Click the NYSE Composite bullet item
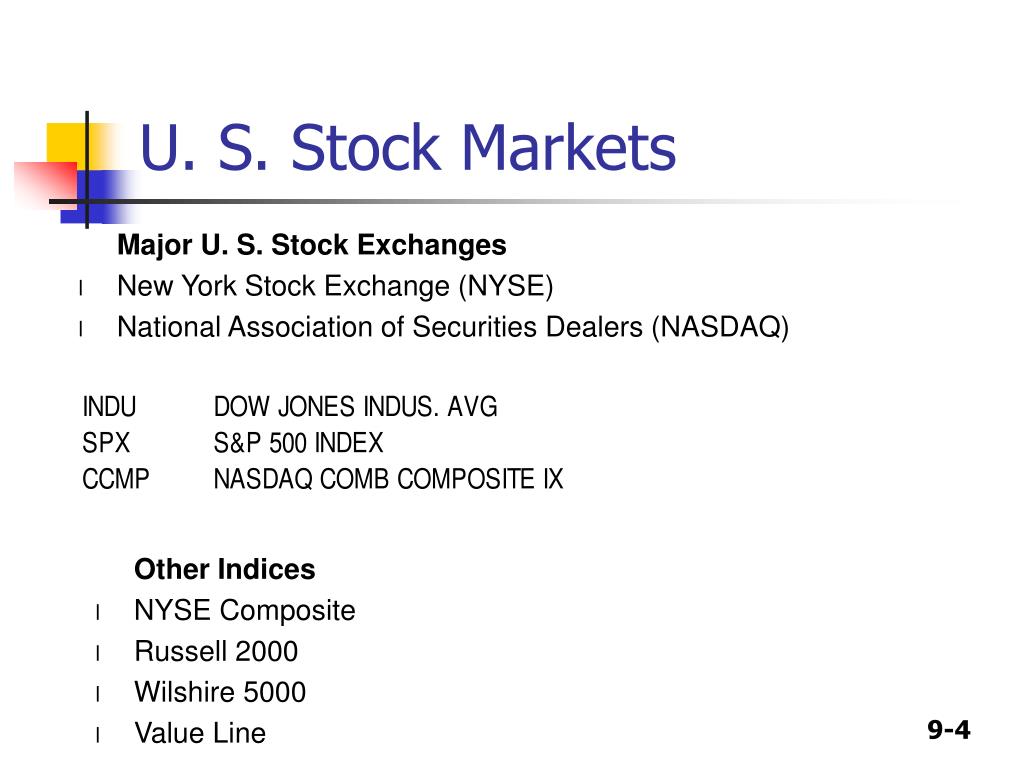The image size is (1024, 768). tap(245, 611)
